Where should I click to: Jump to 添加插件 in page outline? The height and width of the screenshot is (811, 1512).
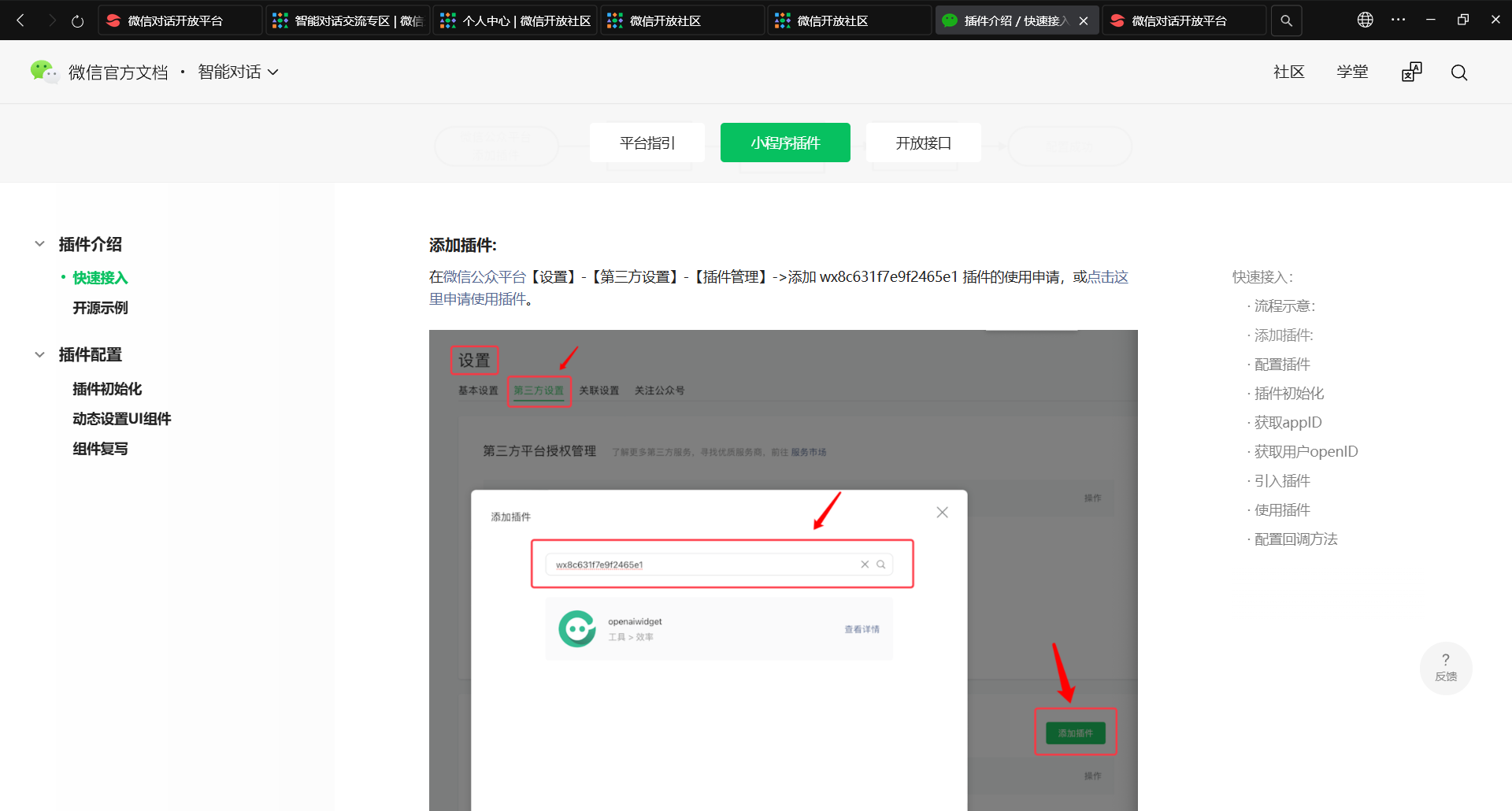[1284, 335]
